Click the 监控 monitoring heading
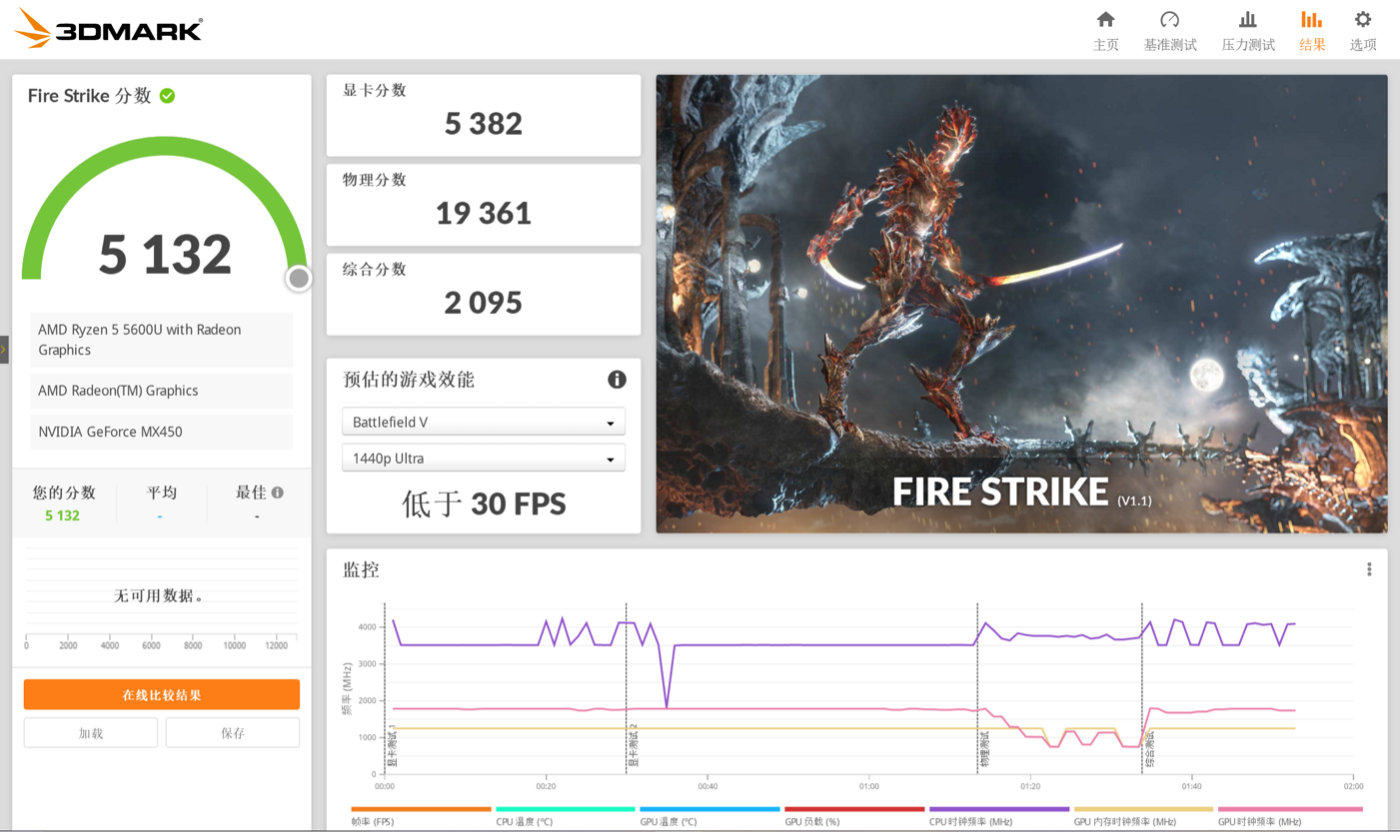 361,570
